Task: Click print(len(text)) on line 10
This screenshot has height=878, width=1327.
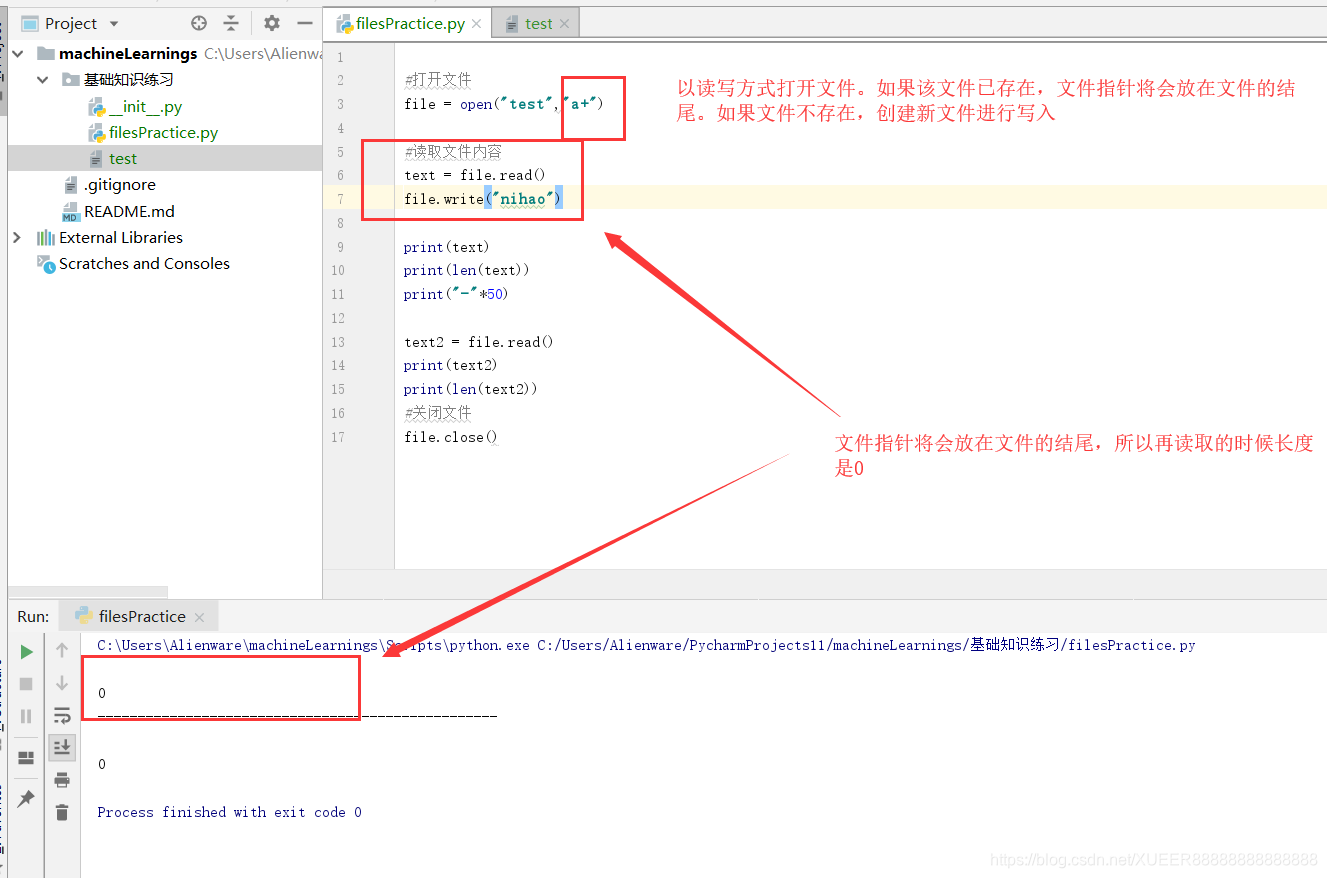Action: (467, 270)
